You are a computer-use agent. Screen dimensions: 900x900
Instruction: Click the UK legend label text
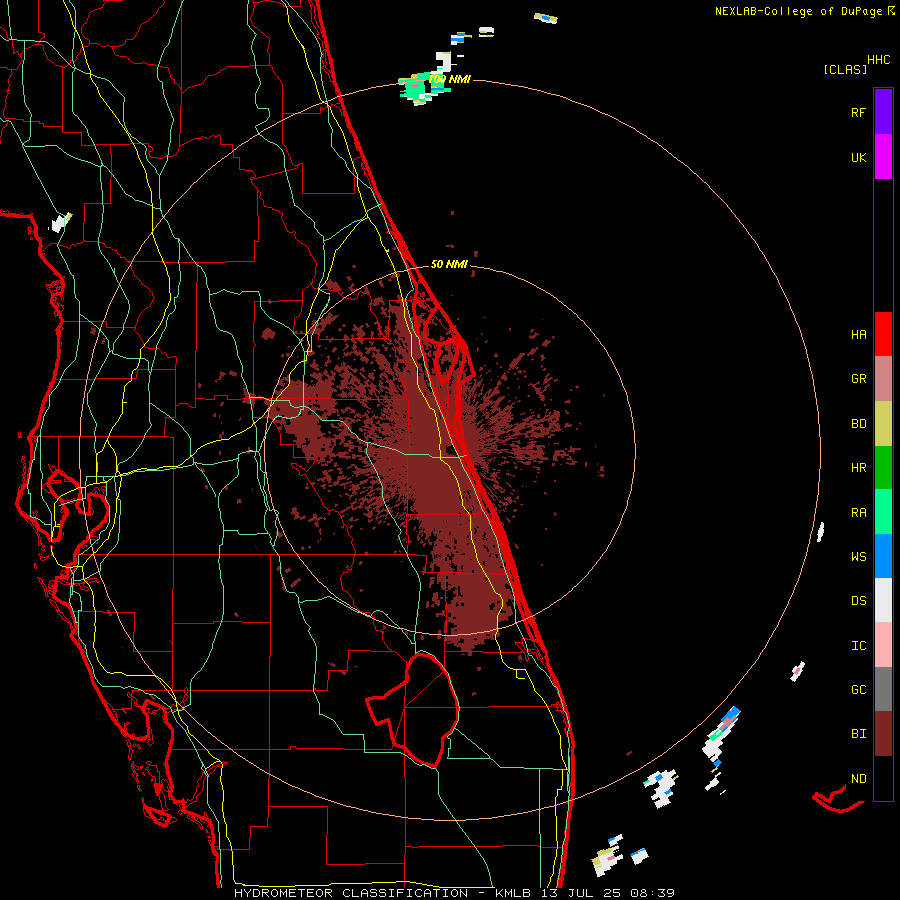pyautogui.click(x=859, y=157)
